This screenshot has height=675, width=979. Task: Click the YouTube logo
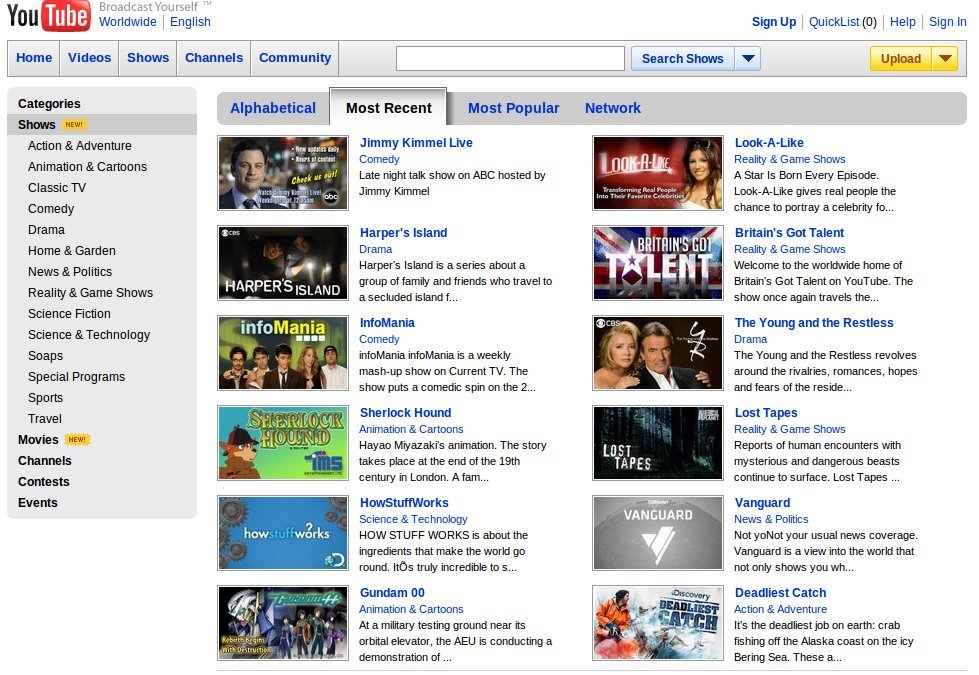(x=48, y=17)
